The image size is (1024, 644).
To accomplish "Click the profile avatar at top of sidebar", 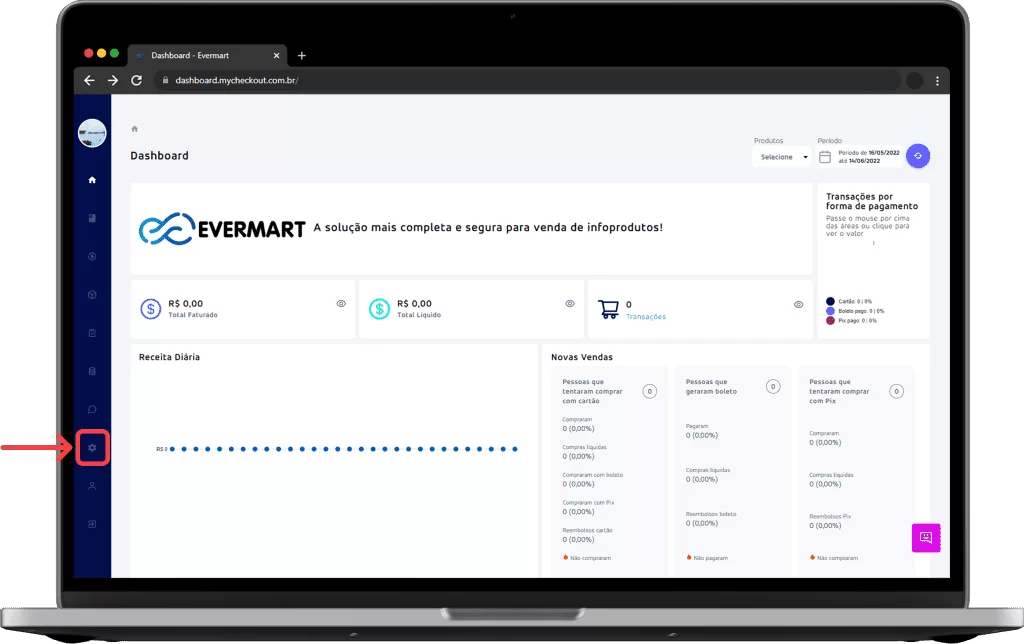I will click(91, 131).
